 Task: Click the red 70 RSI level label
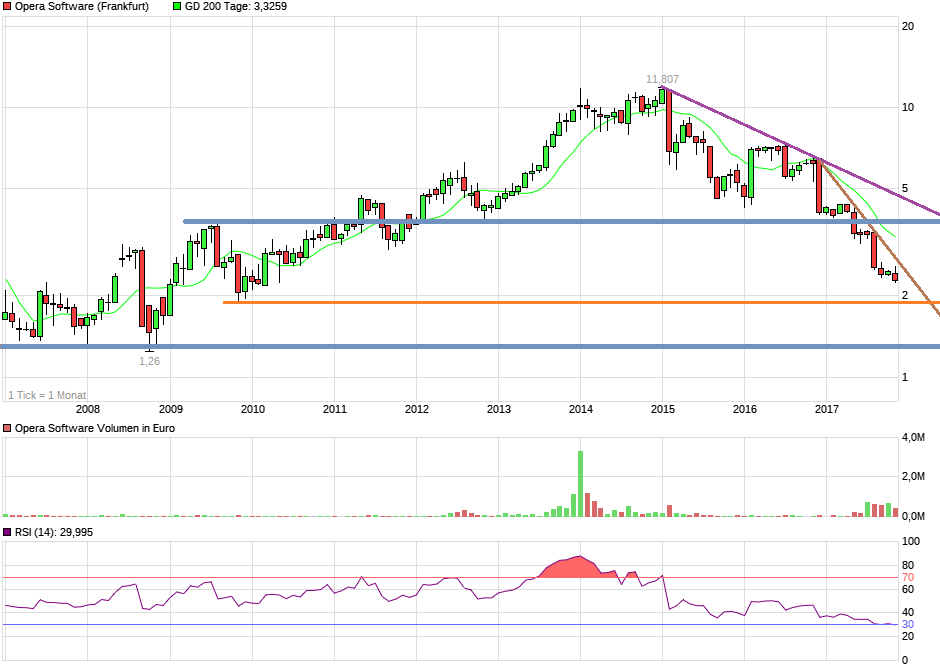908,577
